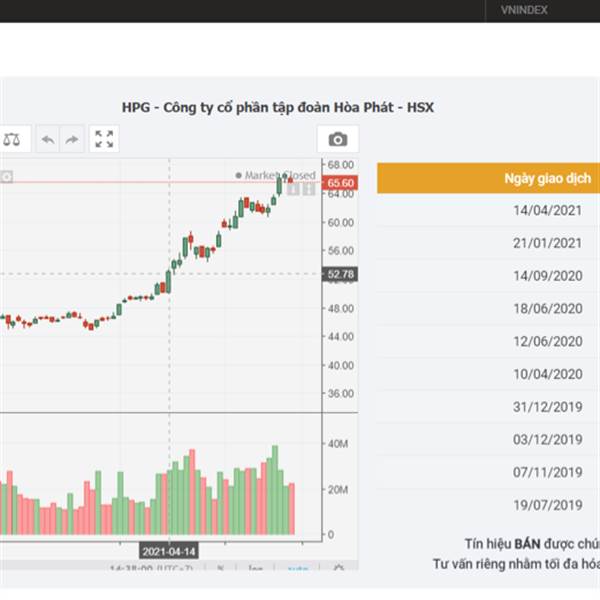
Task: Click the small collapse icon at chart left edge
Action: pyautogui.click(x=7, y=177)
